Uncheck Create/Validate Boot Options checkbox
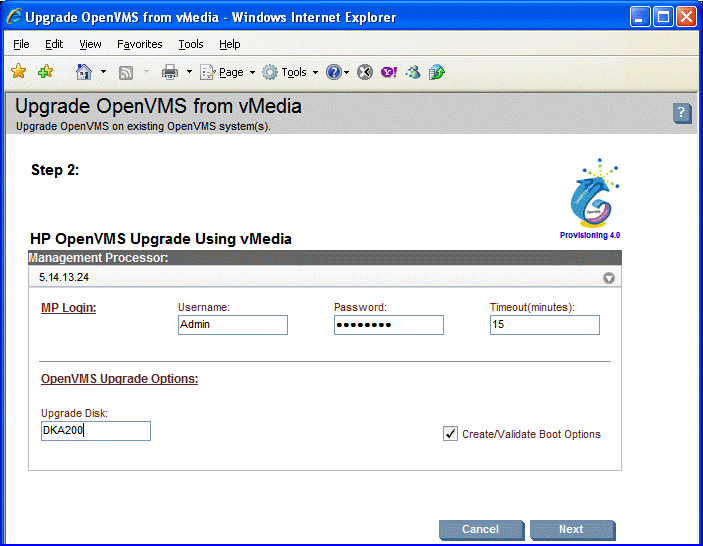This screenshot has width=703, height=546. pos(450,434)
